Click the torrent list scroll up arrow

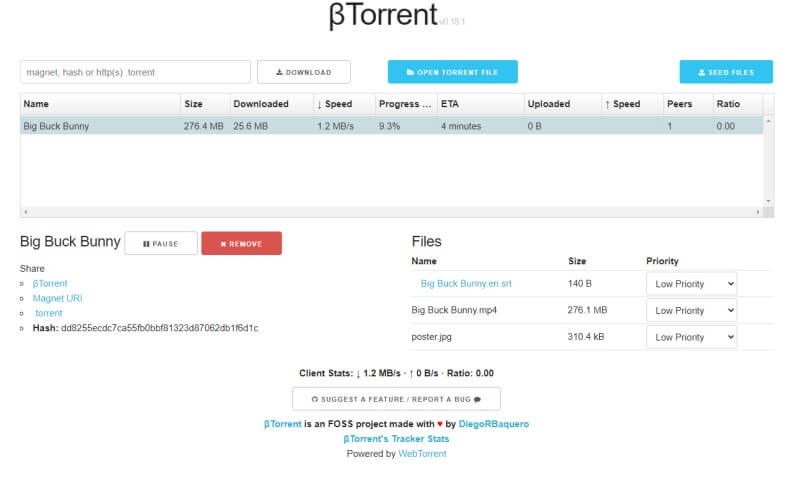[768, 121]
